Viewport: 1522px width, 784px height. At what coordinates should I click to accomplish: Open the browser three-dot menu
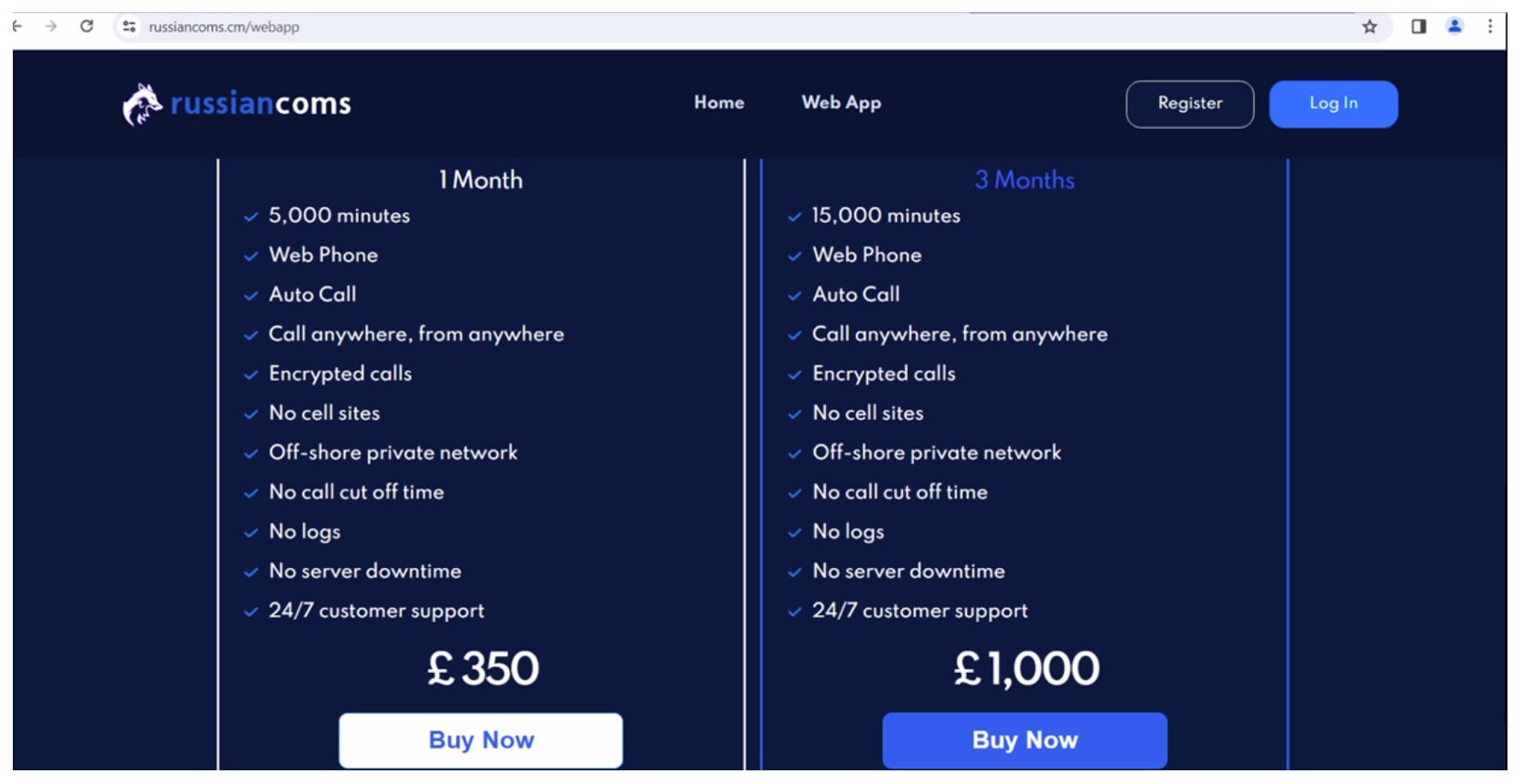click(x=1490, y=26)
